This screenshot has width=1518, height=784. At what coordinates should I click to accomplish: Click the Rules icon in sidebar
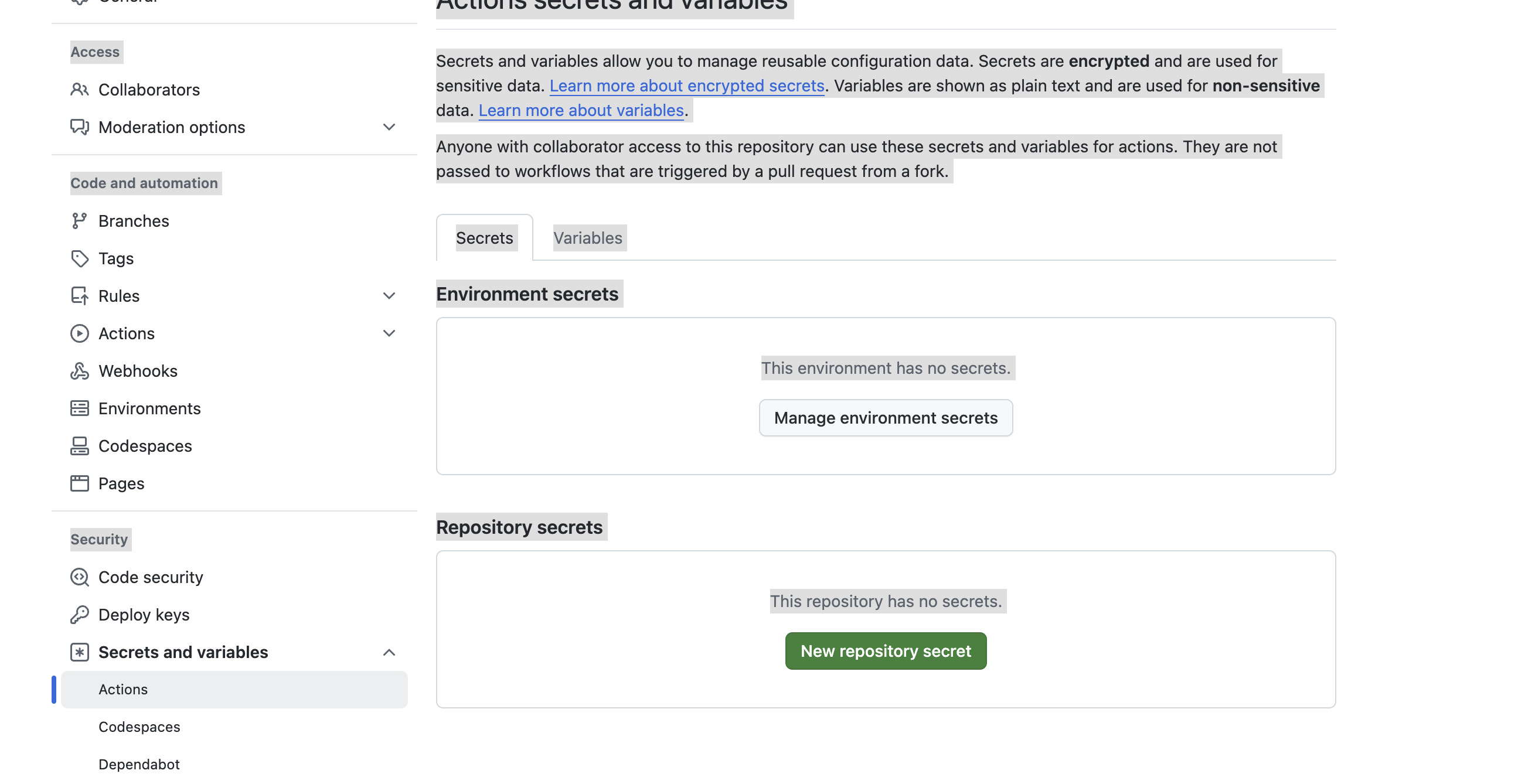point(80,296)
